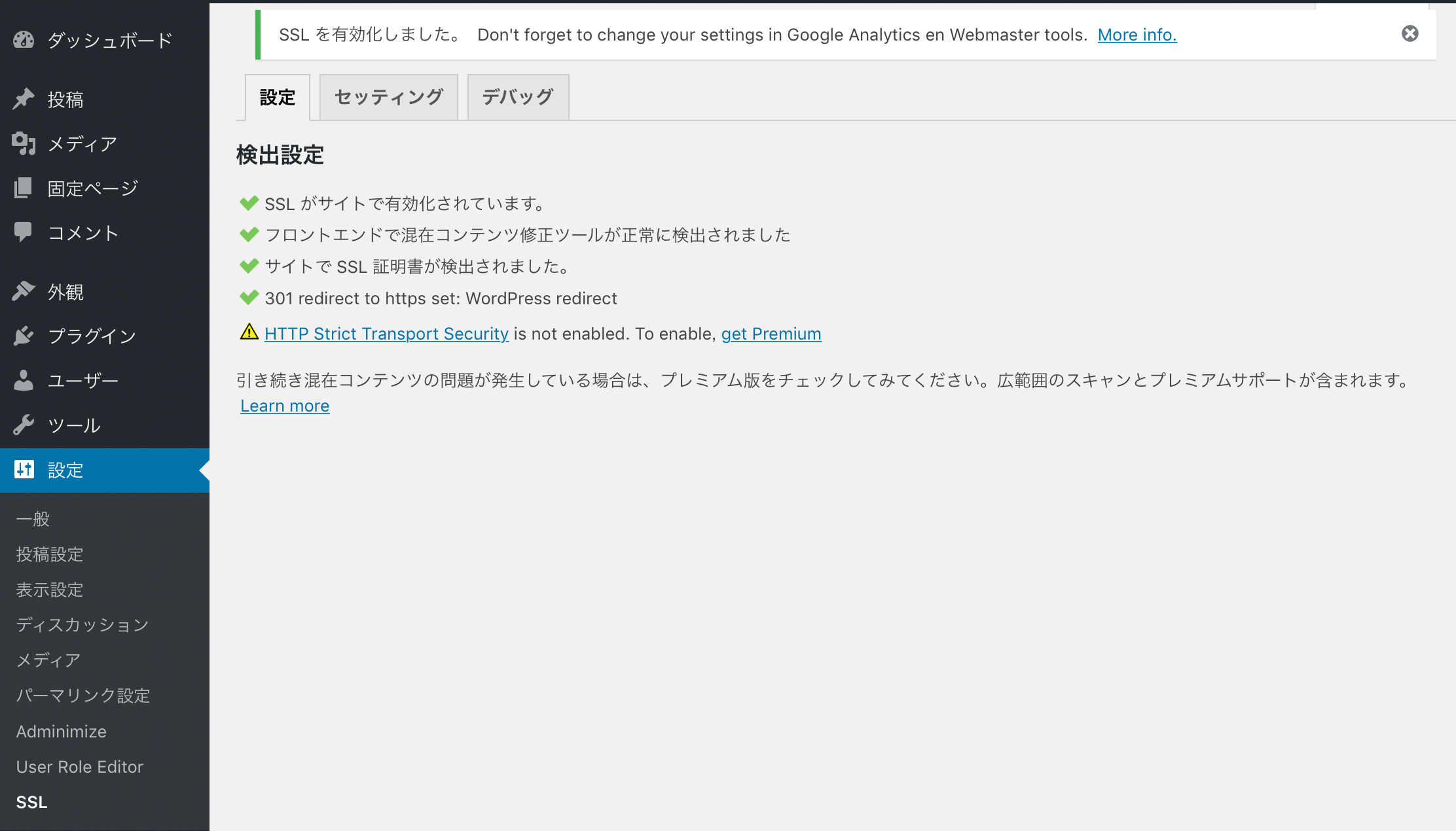This screenshot has height=831, width=1456.
Task: Dismiss the SSL activated notice
Action: pyautogui.click(x=1410, y=33)
